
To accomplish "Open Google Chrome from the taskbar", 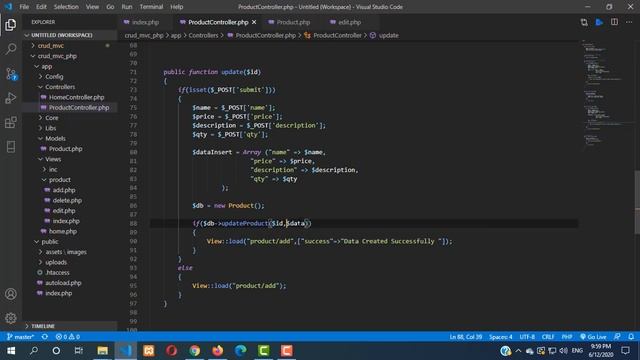I will coord(195,351).
